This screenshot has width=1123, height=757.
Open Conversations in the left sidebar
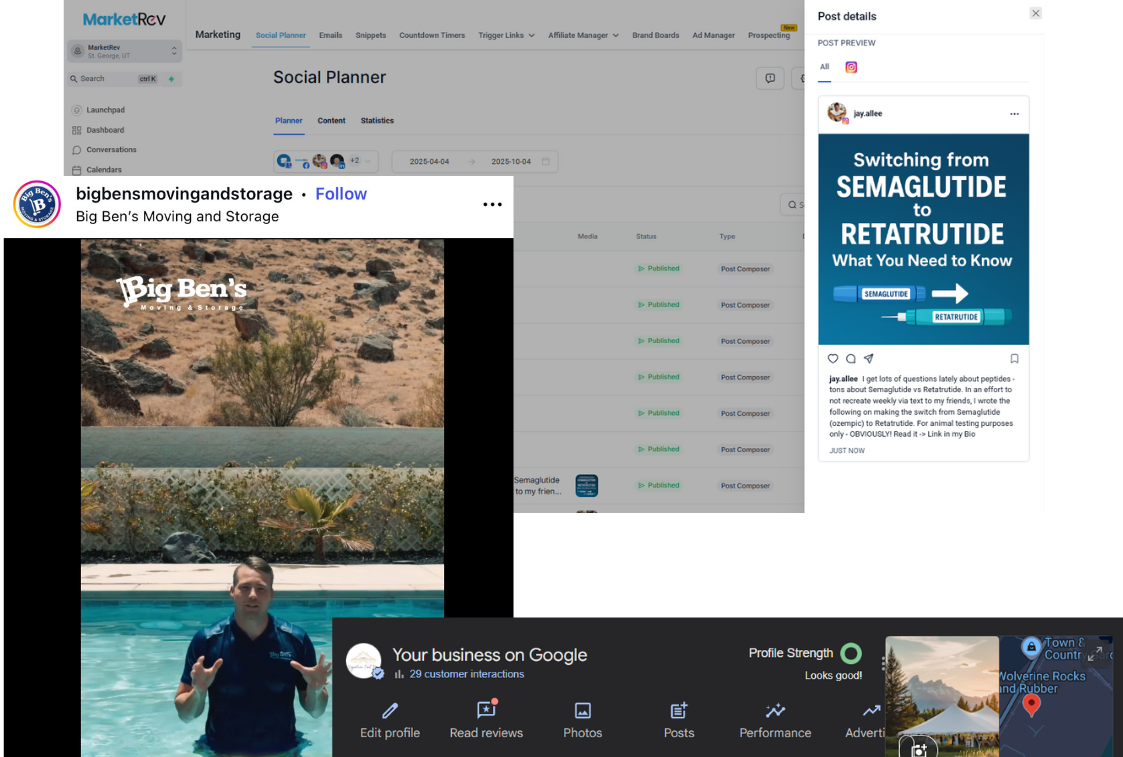(111, 150)
